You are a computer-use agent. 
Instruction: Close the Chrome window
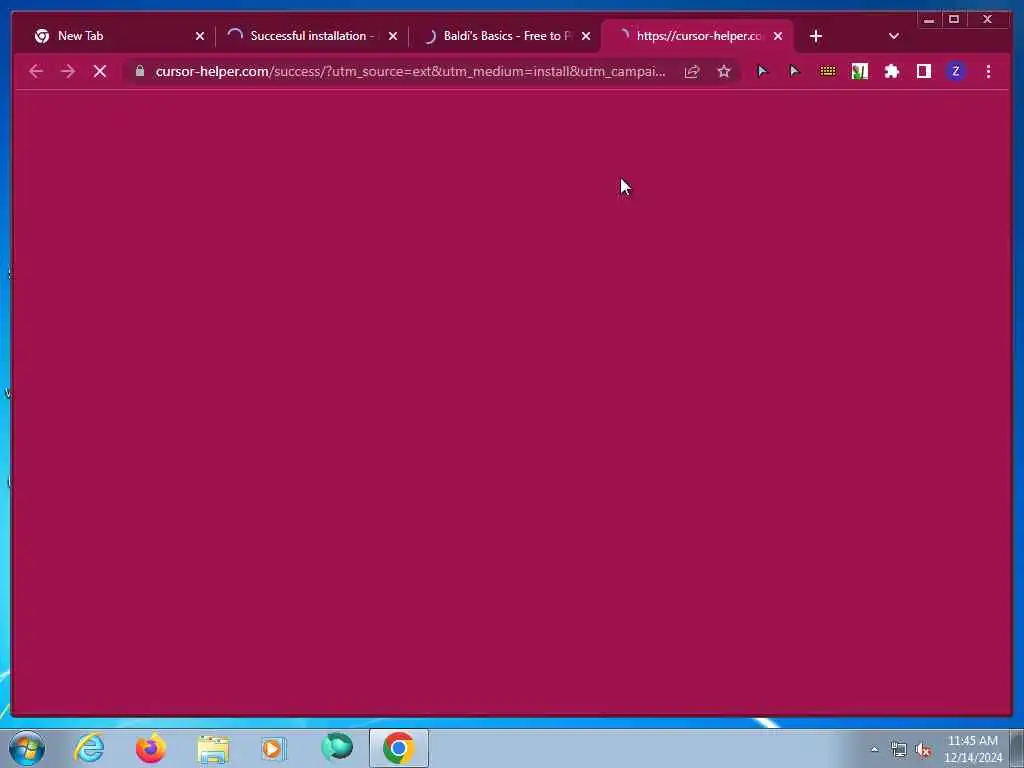987,20
